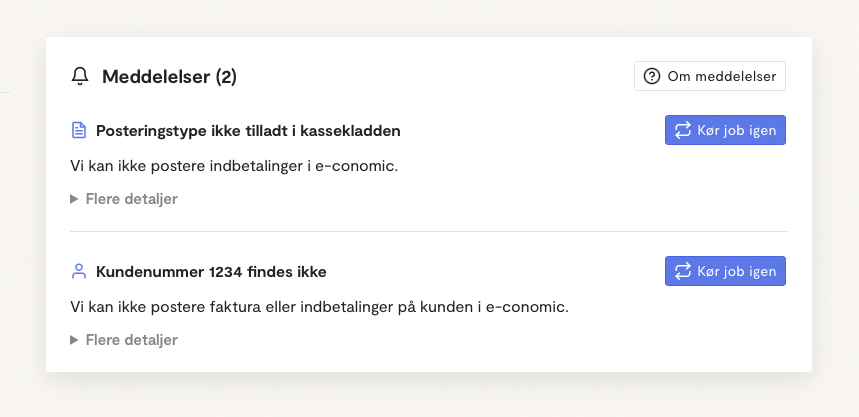Click the text about posting 'faktura eller indbetalinger på kunden'

tap(319, 306)
